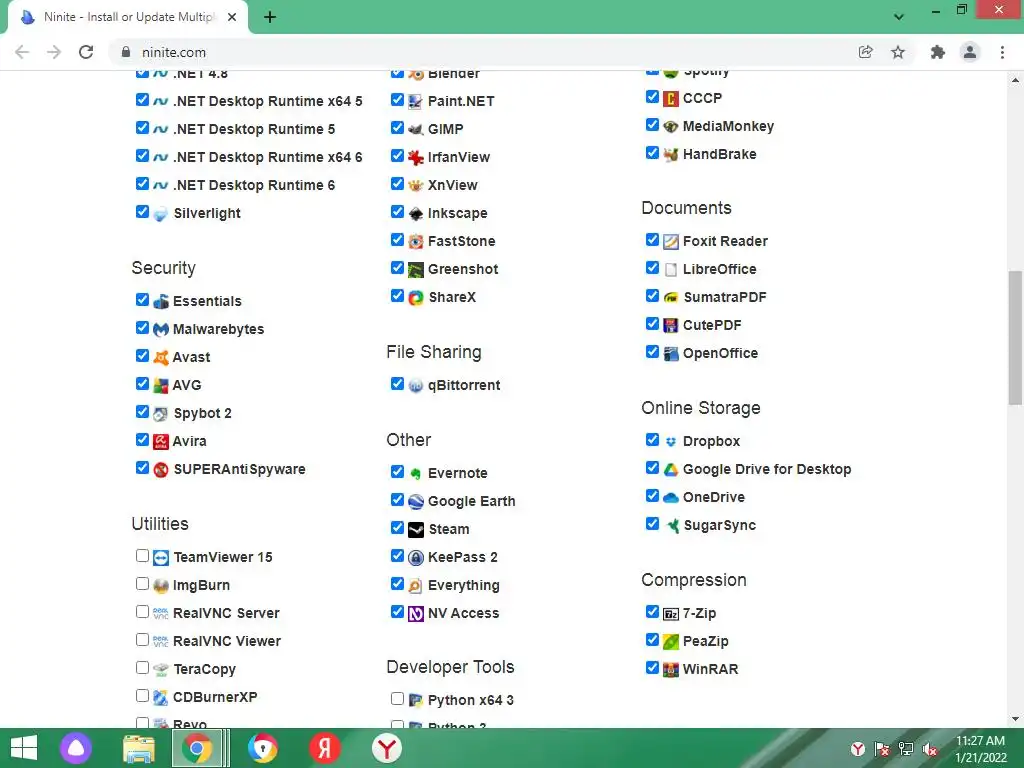This screenshot has width=1024, height=768.
Task: Open the Yandex Browser taskbar icon
Action: [387, 748]
